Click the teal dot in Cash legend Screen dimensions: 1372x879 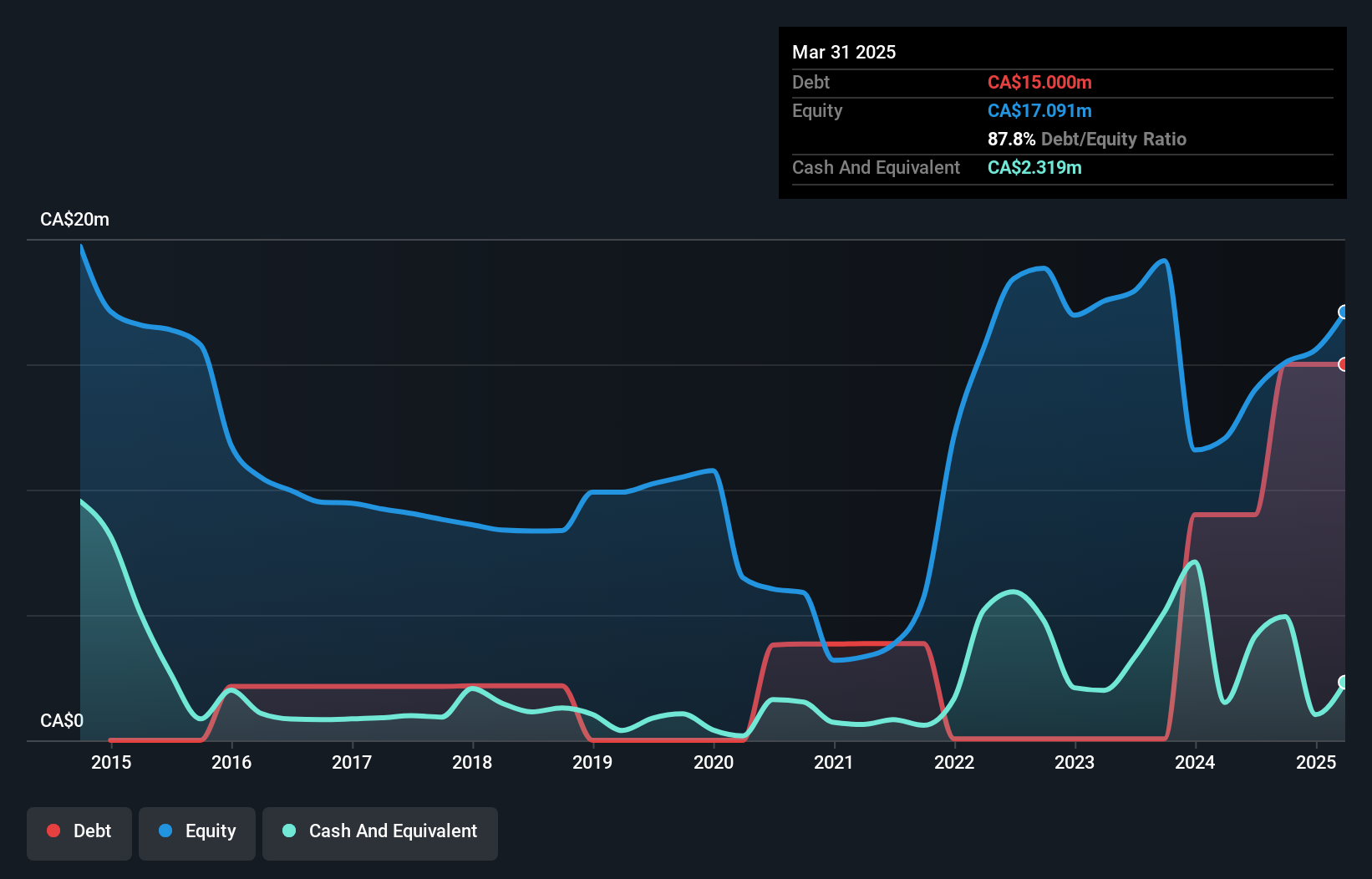[289, 831]
